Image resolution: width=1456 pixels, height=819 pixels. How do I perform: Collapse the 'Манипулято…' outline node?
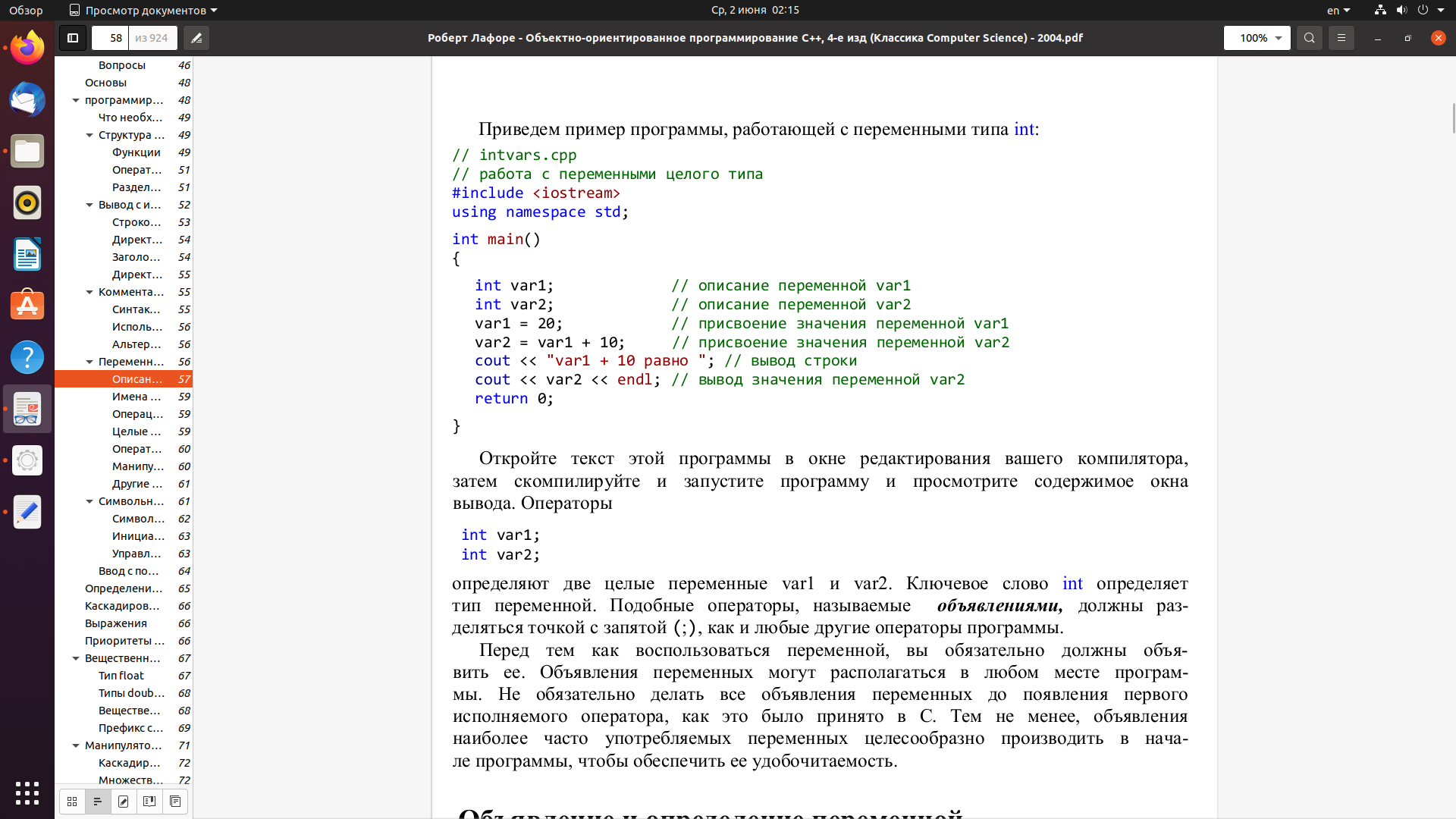coord(76,745)
